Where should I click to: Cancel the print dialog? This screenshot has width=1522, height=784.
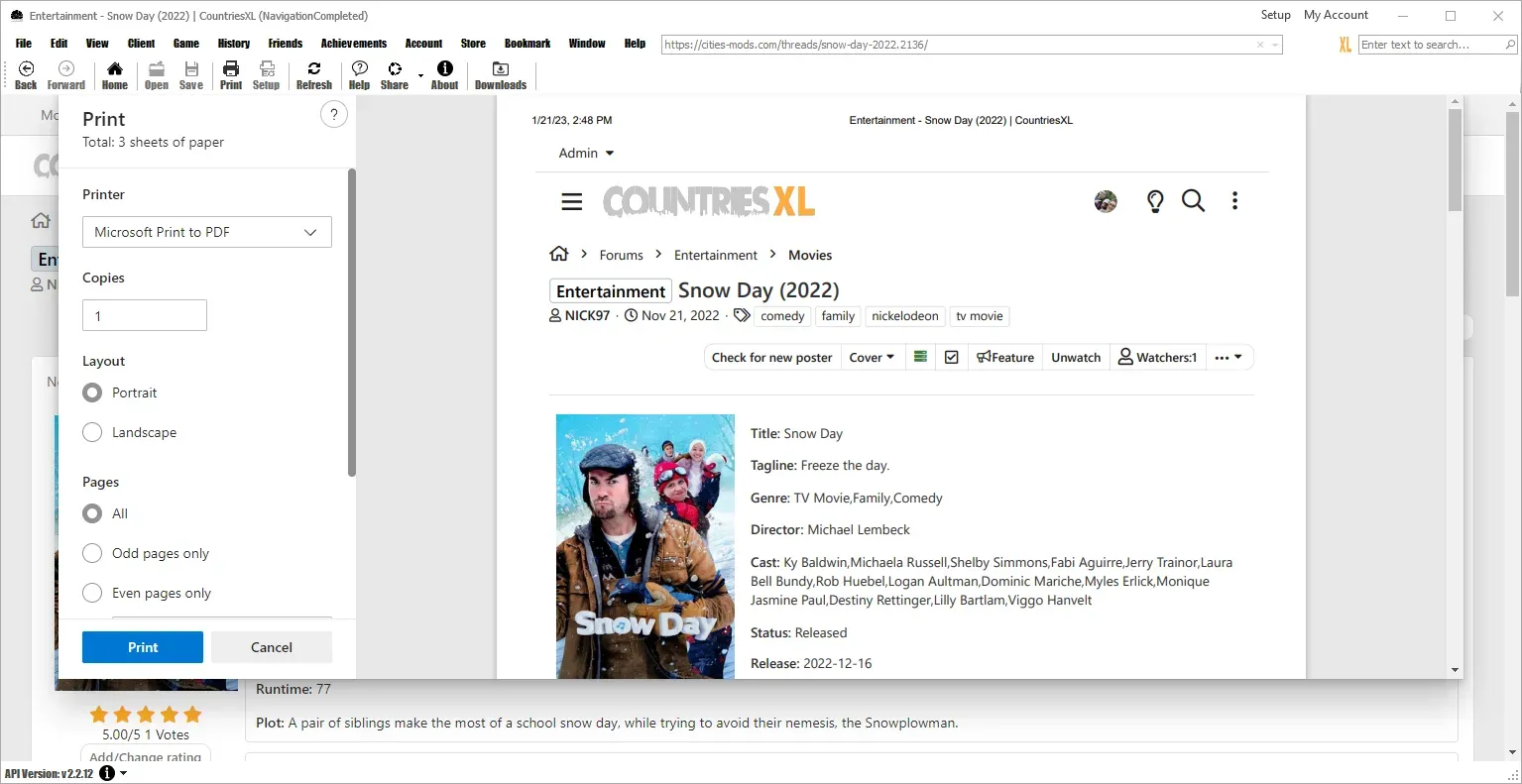coord(271,647)
